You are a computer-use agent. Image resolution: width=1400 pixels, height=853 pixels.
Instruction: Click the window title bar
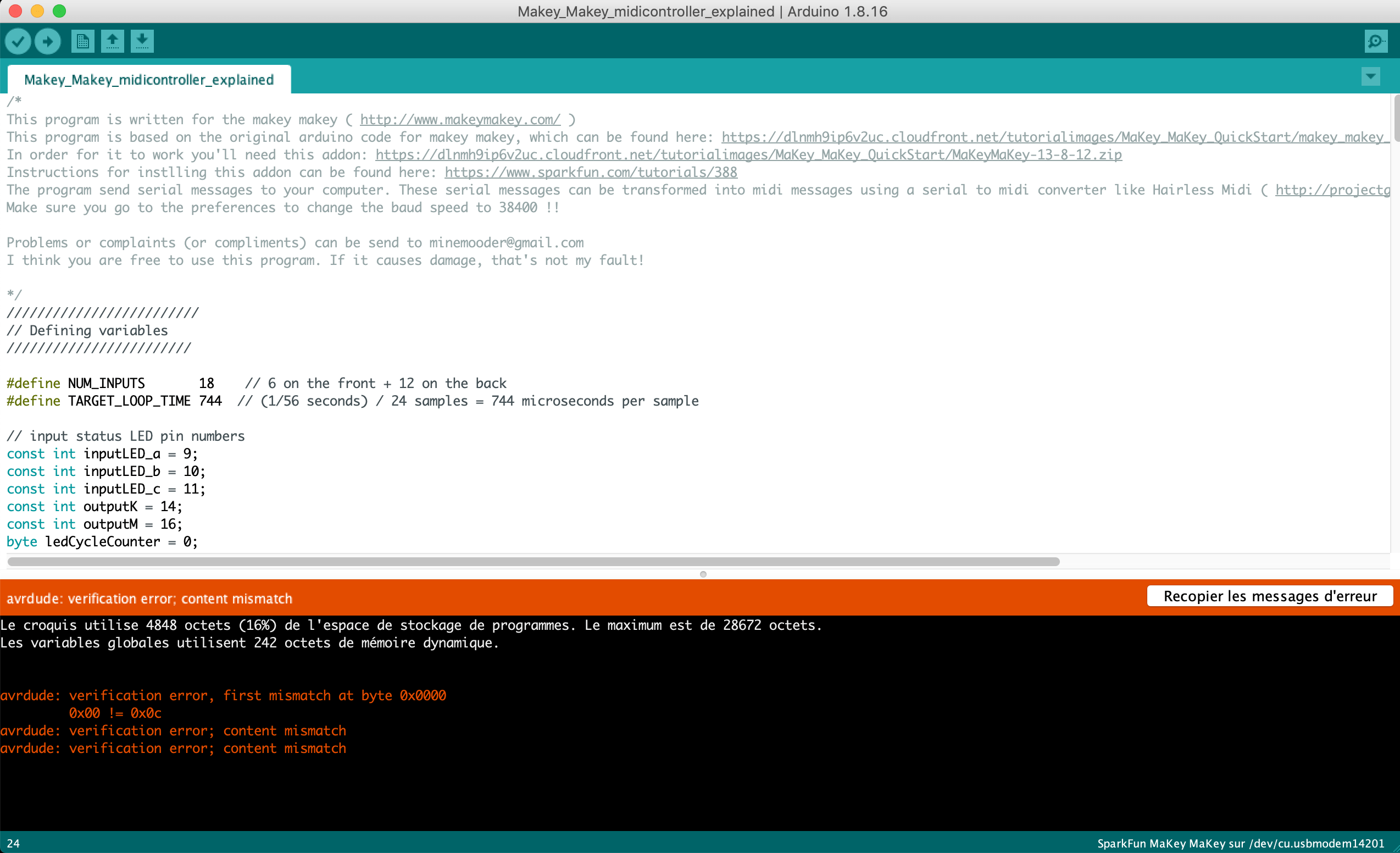(700, 11)
